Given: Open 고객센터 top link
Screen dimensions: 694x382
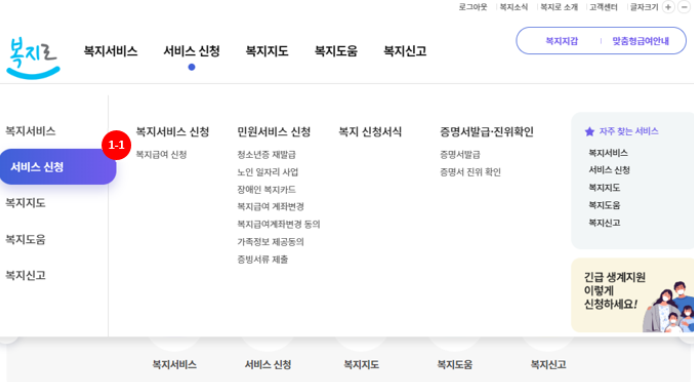Looking at the screenshot, I should (x=603, y=7).
